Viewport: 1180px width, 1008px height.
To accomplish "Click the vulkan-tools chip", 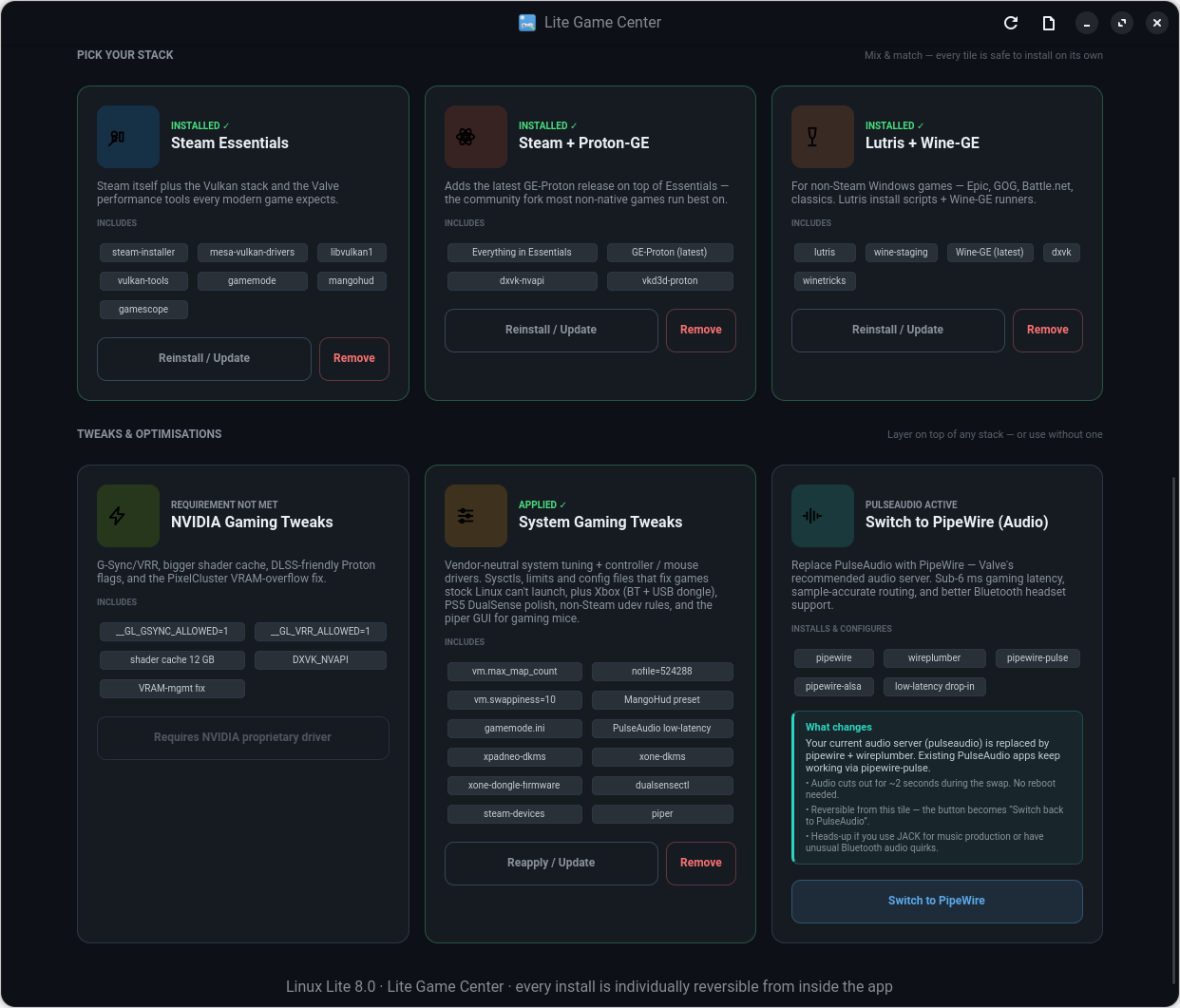I will click(x=143, y=281).
